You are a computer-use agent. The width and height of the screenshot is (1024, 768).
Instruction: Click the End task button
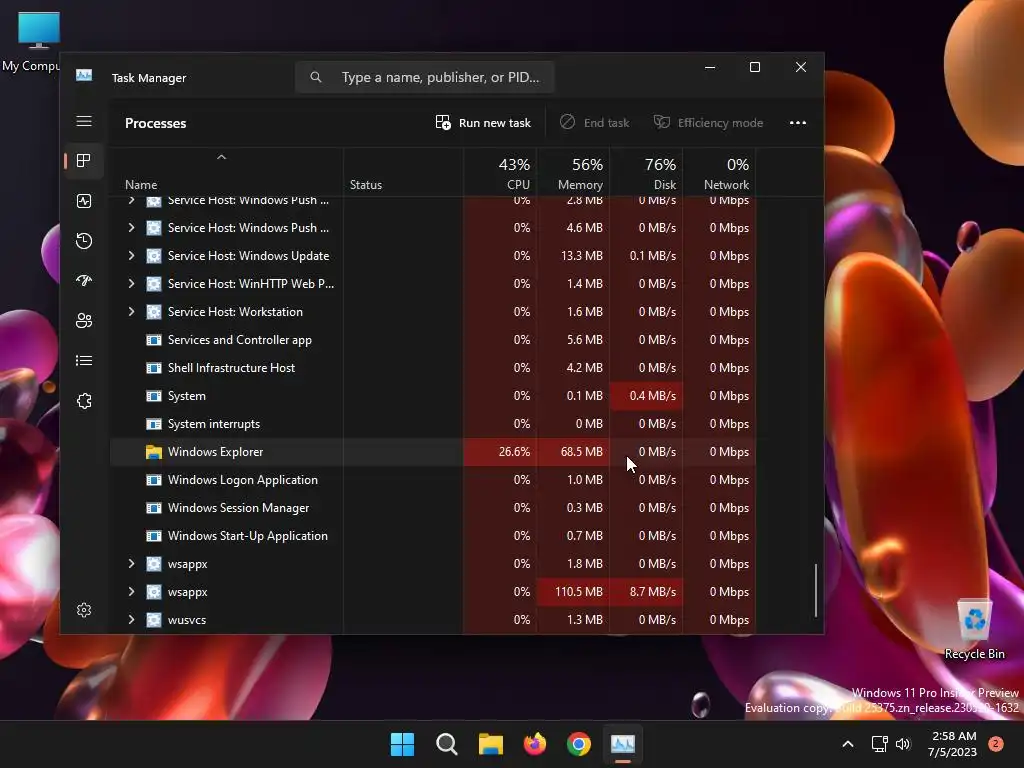pyautogui.click(x=594, y=123)
